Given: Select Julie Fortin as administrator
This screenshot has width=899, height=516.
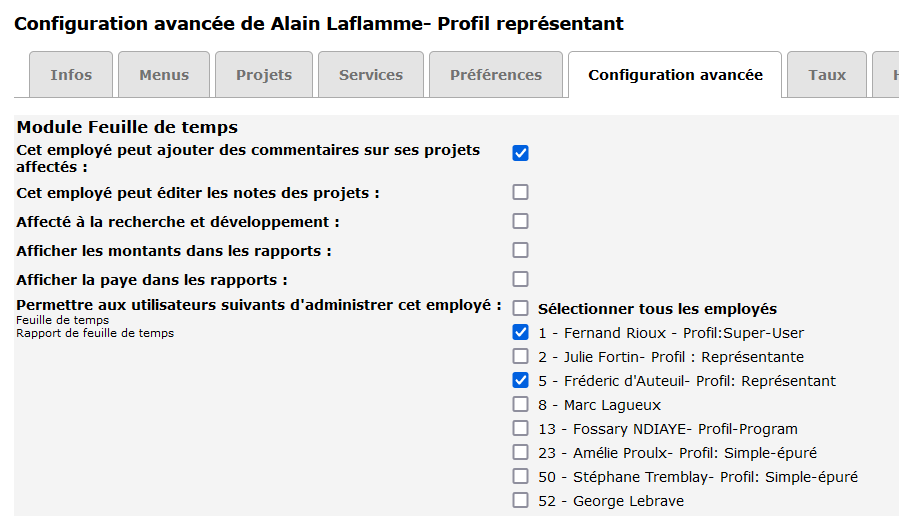Looking at the screenshot, I should [x=520, y=356].
